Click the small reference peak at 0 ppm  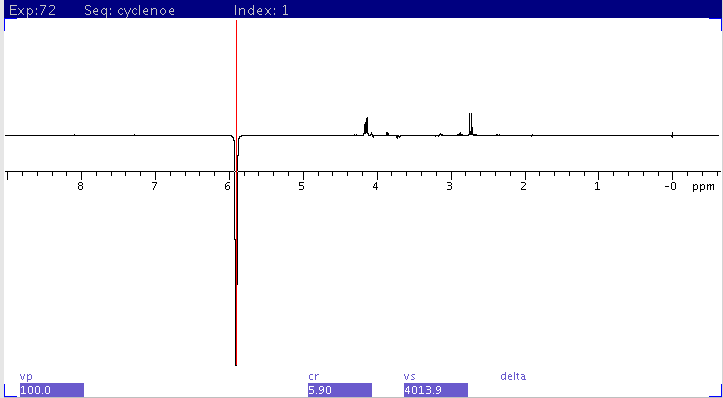(672, 135)
